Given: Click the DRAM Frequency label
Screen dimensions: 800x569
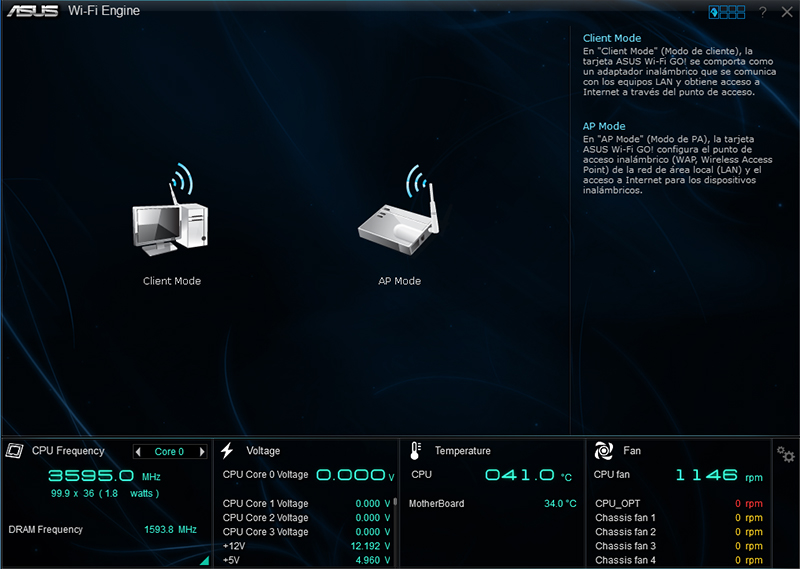Looking at the screenshot, I should pos(45,529).
